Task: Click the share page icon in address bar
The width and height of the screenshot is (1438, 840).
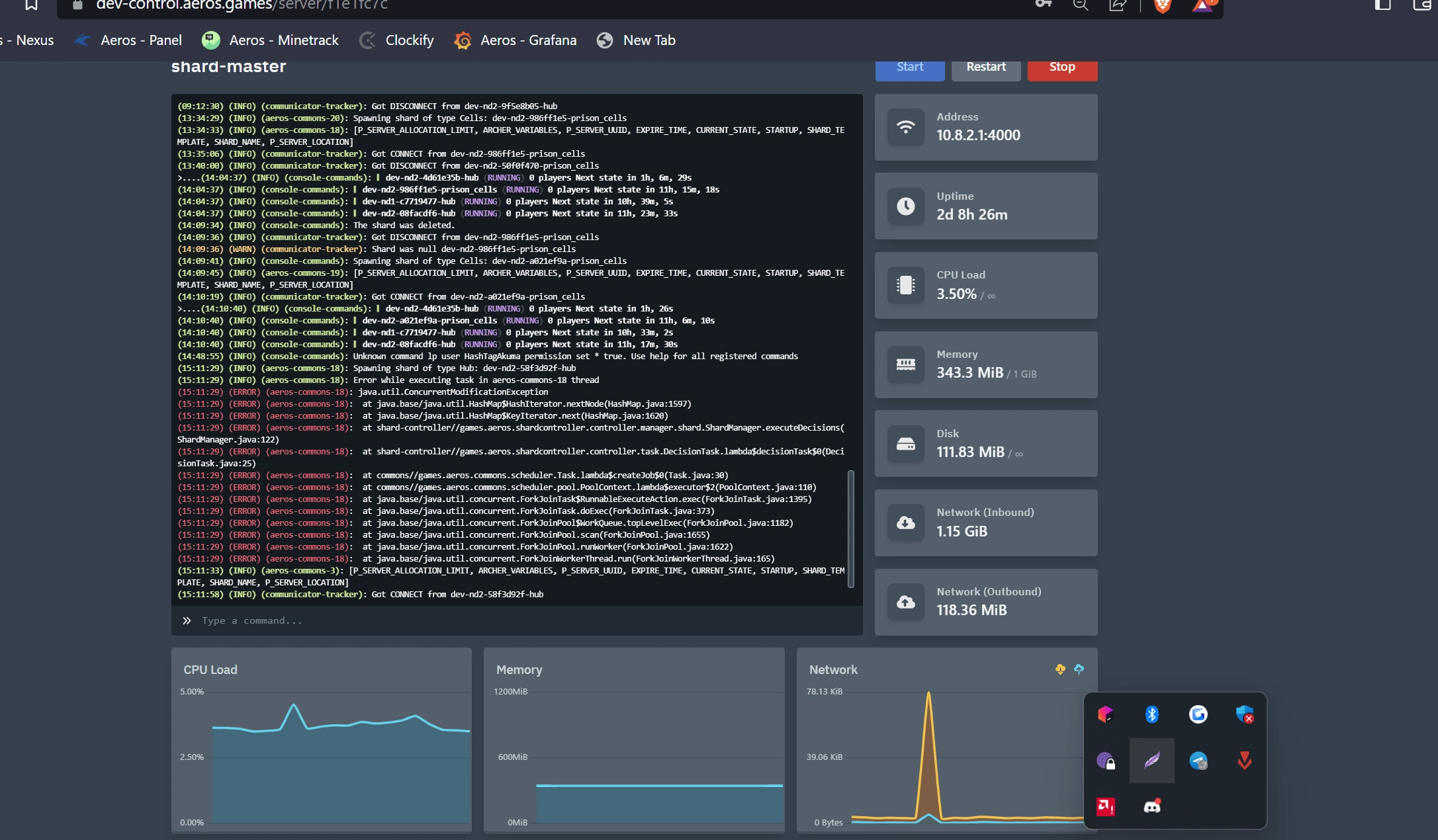Action: pyautogui.click(x=1118, y=5)
